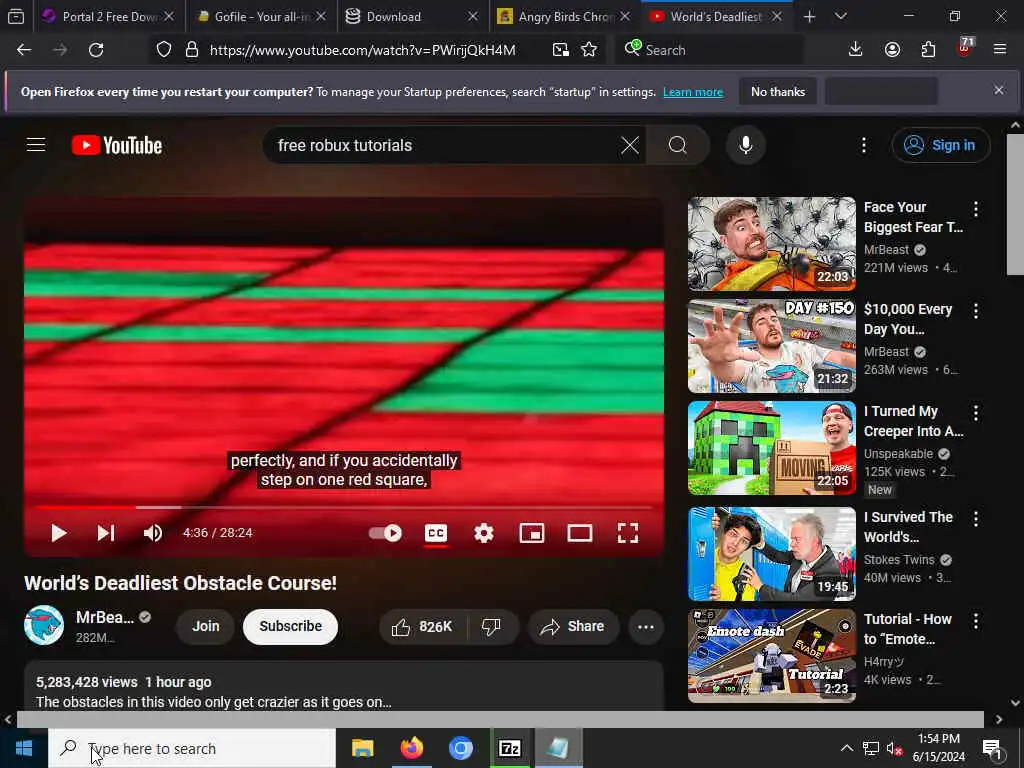Reload the current page
1024x768 pixels.
[96, 50]
